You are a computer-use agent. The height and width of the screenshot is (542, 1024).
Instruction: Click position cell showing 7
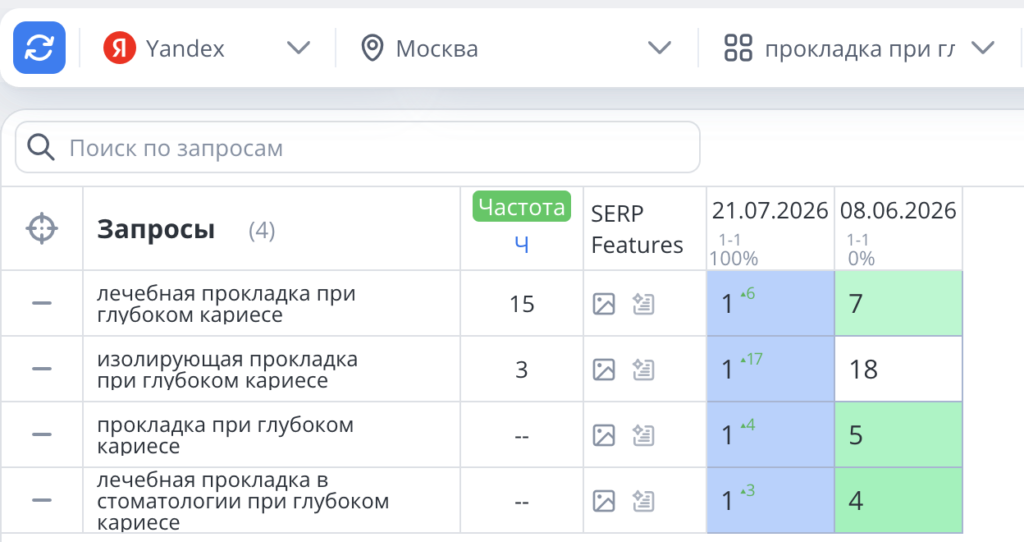coord(899,304)
